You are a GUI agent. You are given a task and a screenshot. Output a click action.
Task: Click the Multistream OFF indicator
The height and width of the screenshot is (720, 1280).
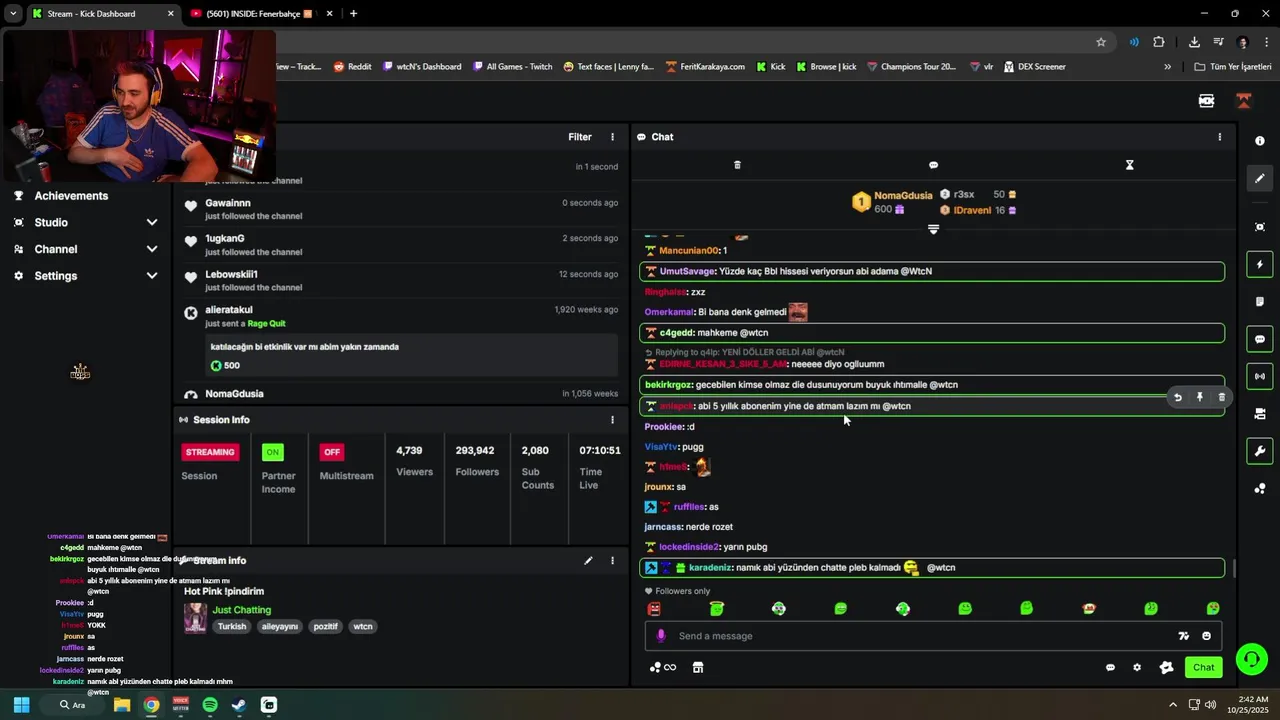[x=331, y=452]
